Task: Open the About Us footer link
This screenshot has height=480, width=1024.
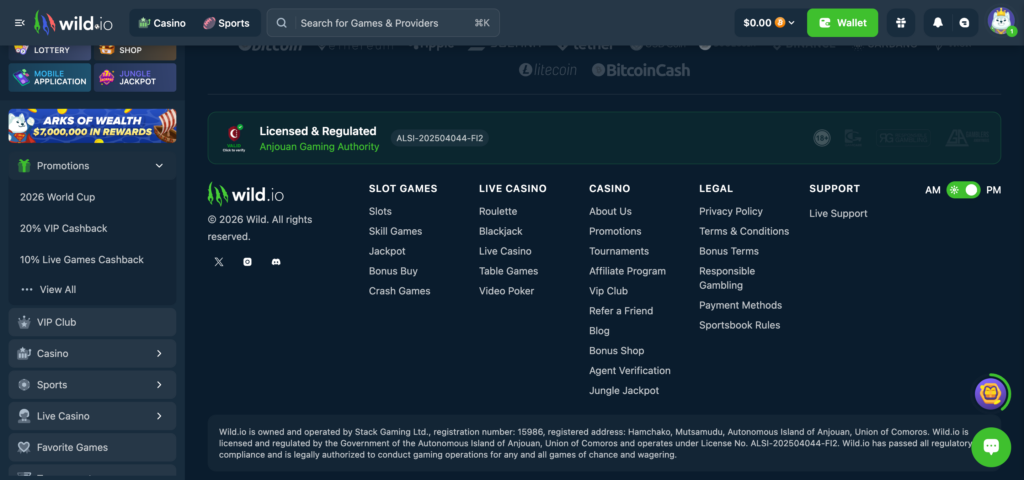Action: click(x=610, y=212)
